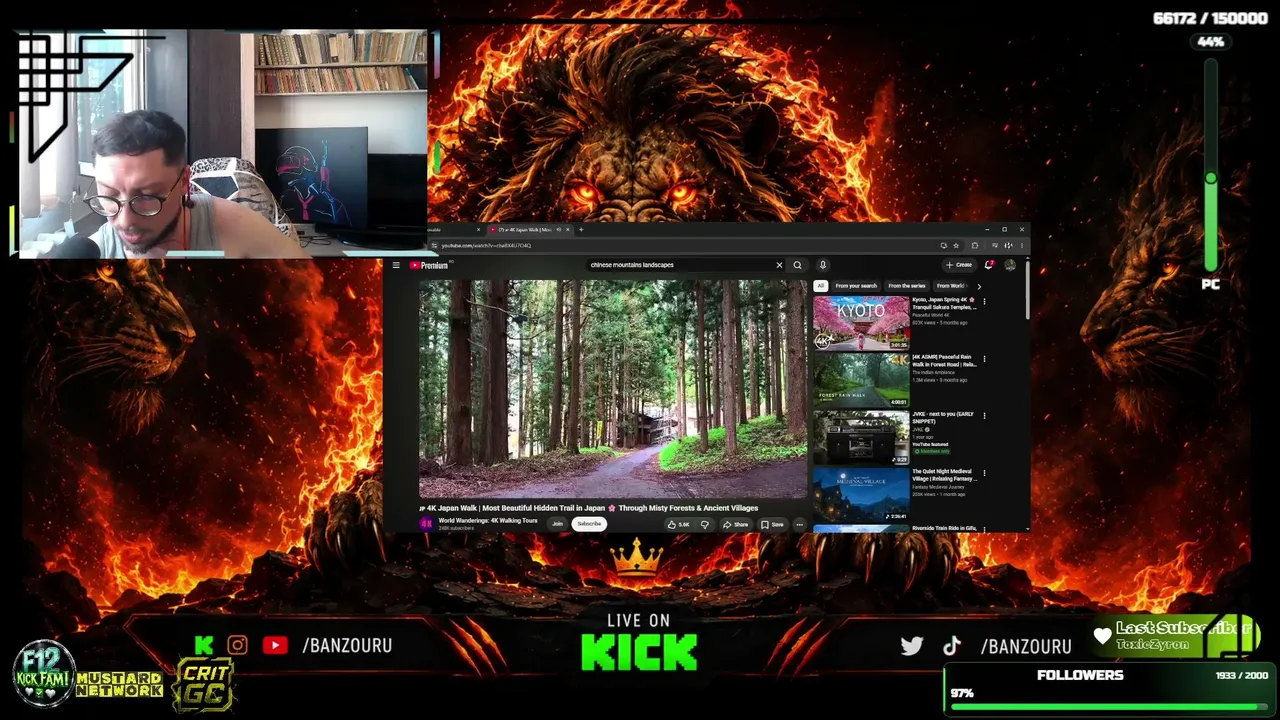Select the From your search chip

coord(856,286)
